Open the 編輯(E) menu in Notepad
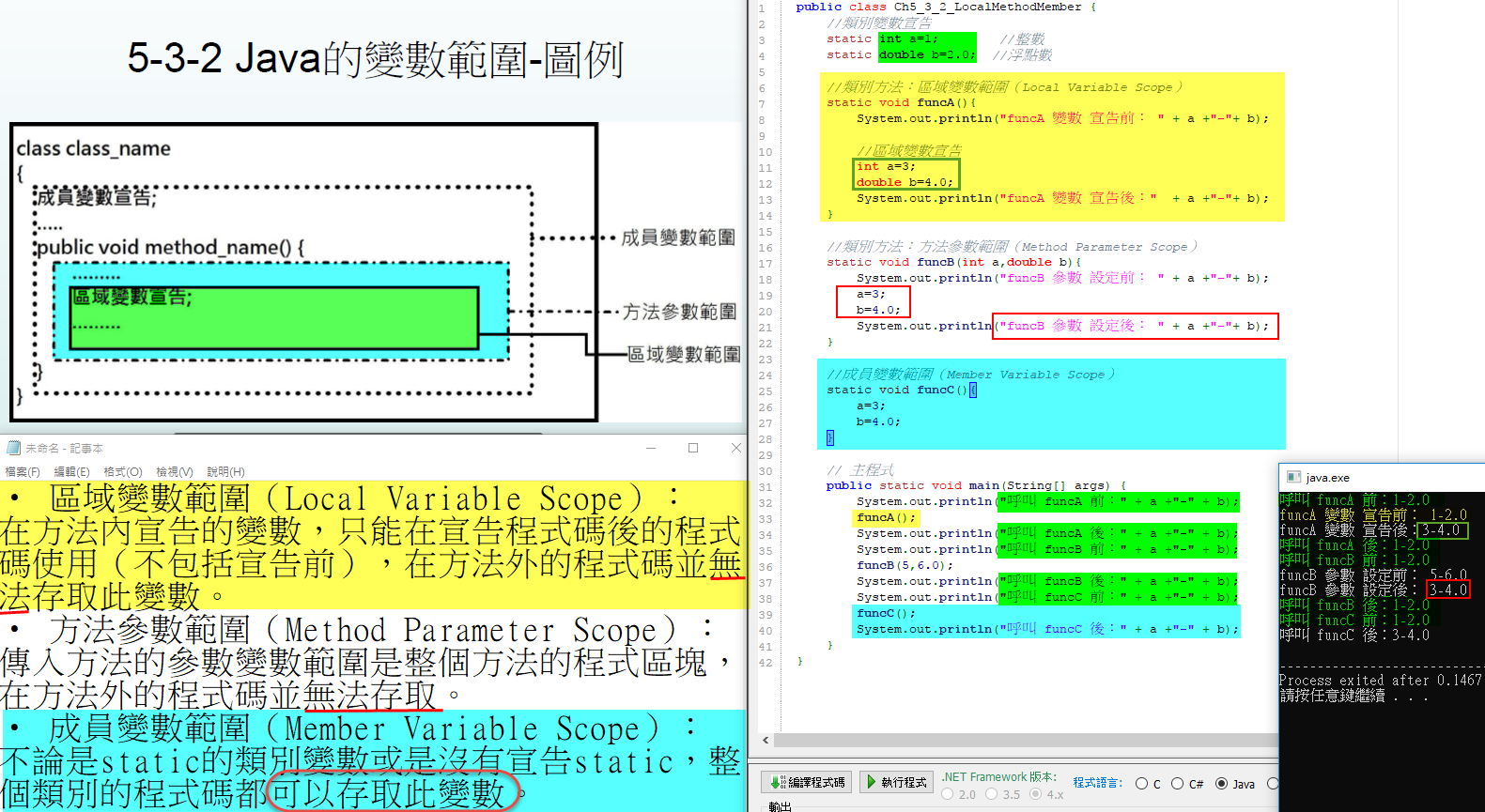Screen dimensions: 1485x812 [71, 472]
